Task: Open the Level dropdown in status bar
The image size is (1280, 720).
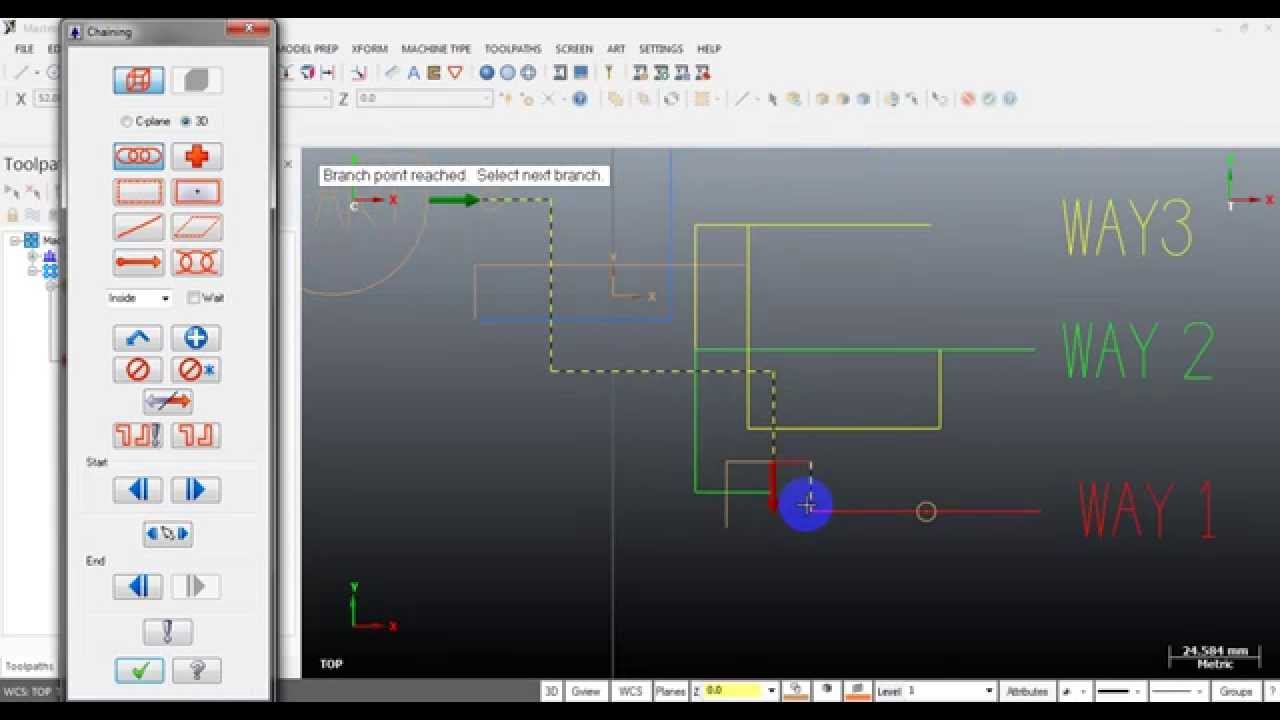Action: (989, 691)
